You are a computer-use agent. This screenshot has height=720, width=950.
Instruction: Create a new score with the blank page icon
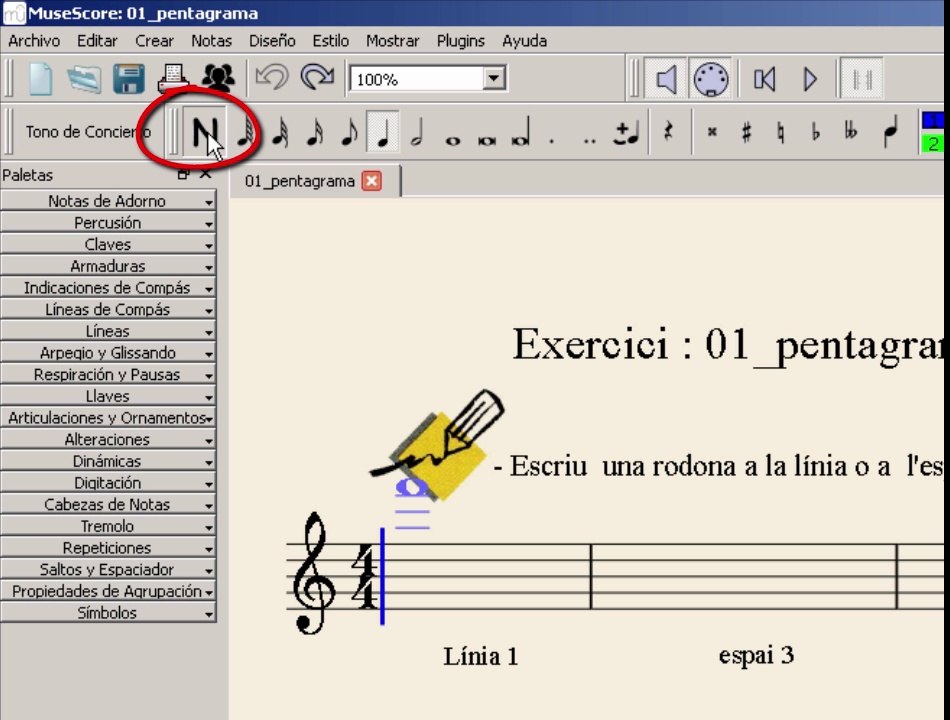(x=40, y=79)
